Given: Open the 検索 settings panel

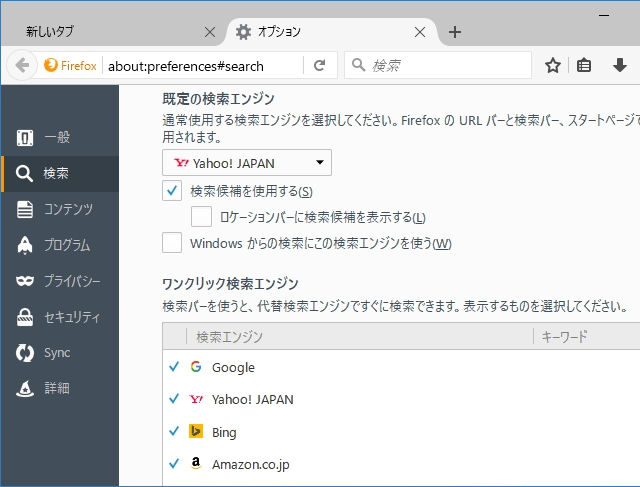Looking at the screenshot, I should coord(60,173).
